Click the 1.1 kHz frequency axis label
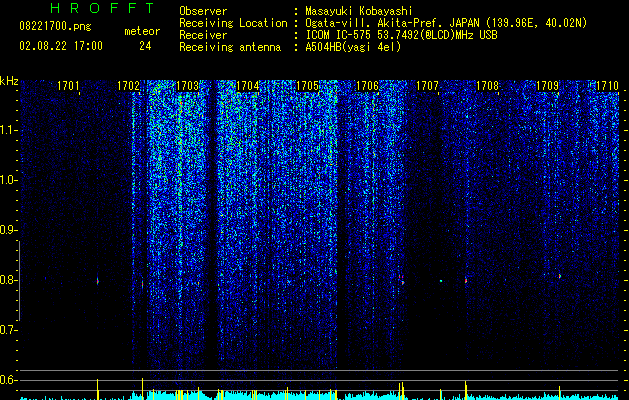 click(8, 130)
